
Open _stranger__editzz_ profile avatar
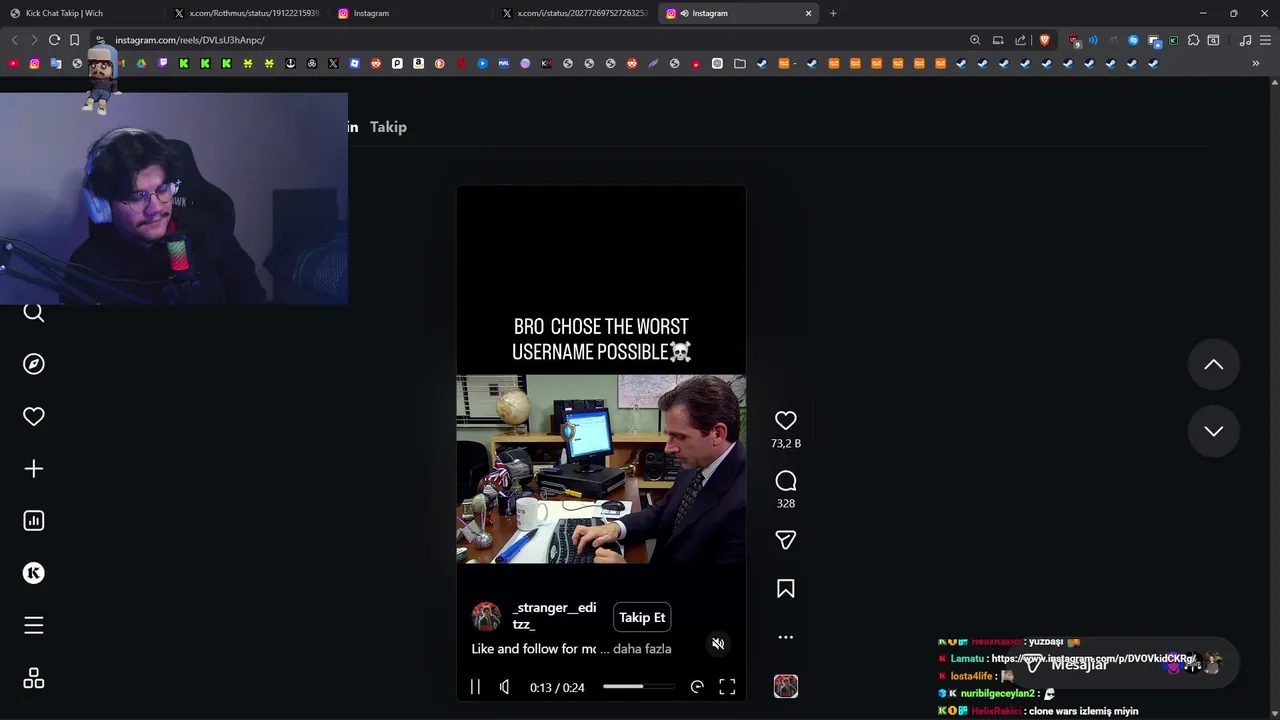[486, 617]
